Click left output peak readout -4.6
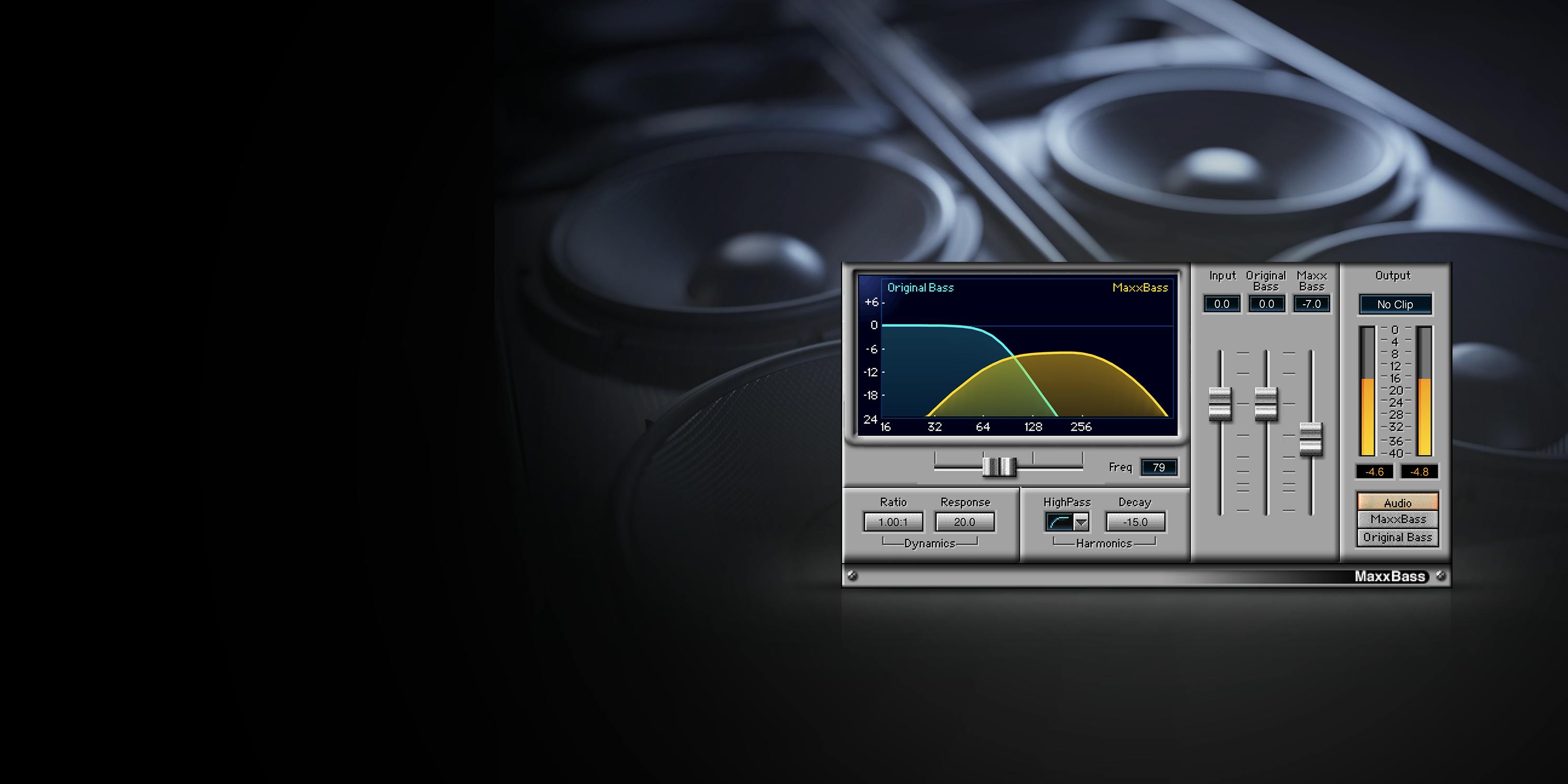This screenshot has width=1568, height=784. pos(1375,472)
